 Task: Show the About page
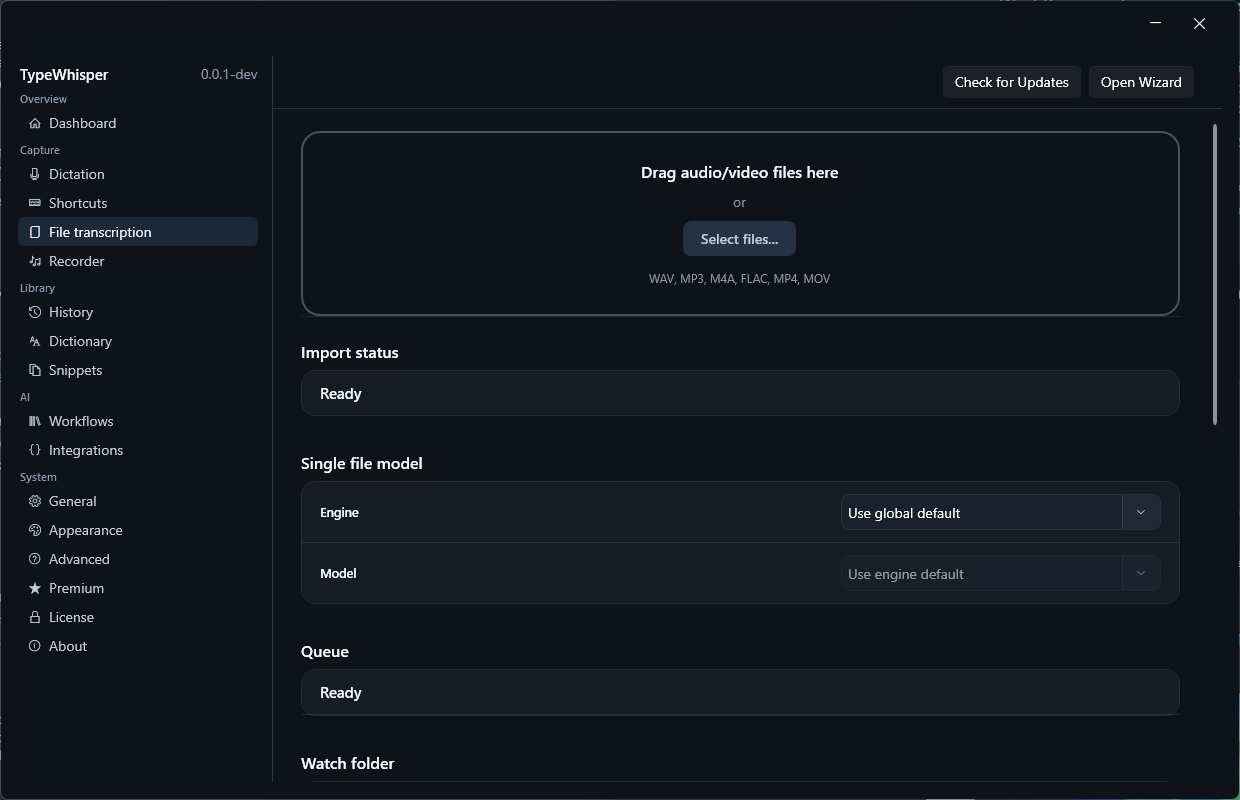(x=138, y=646)
